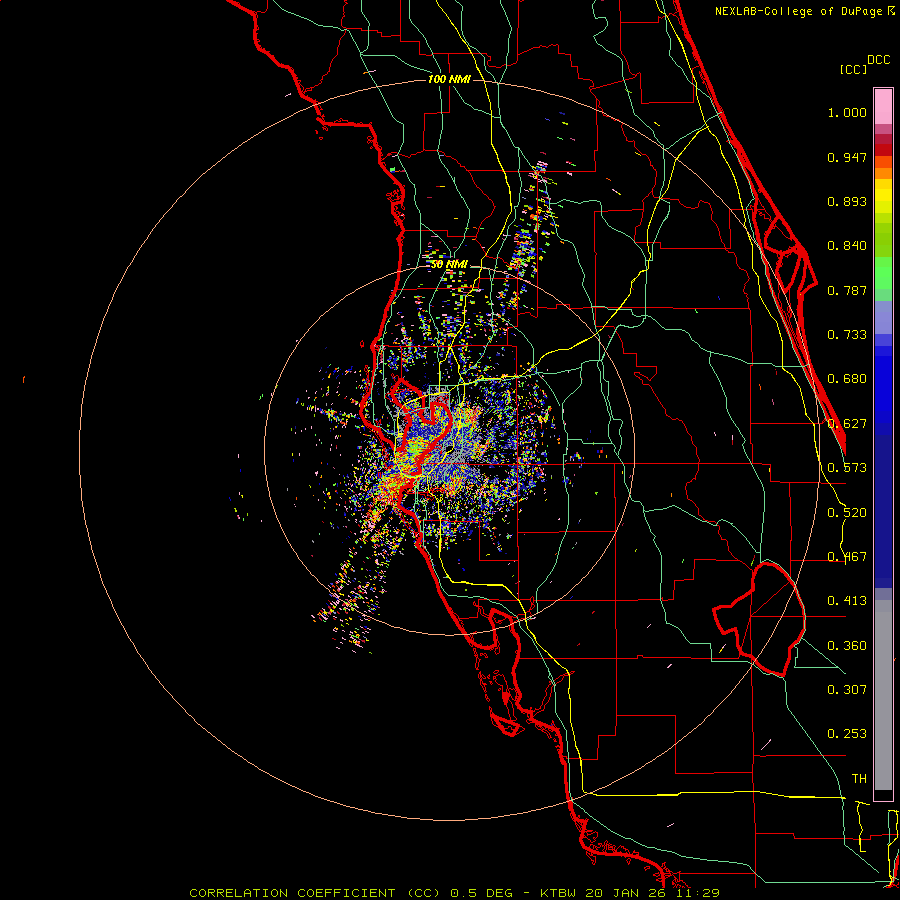Click the "DCC" label above the color scale

click(879, 60)
